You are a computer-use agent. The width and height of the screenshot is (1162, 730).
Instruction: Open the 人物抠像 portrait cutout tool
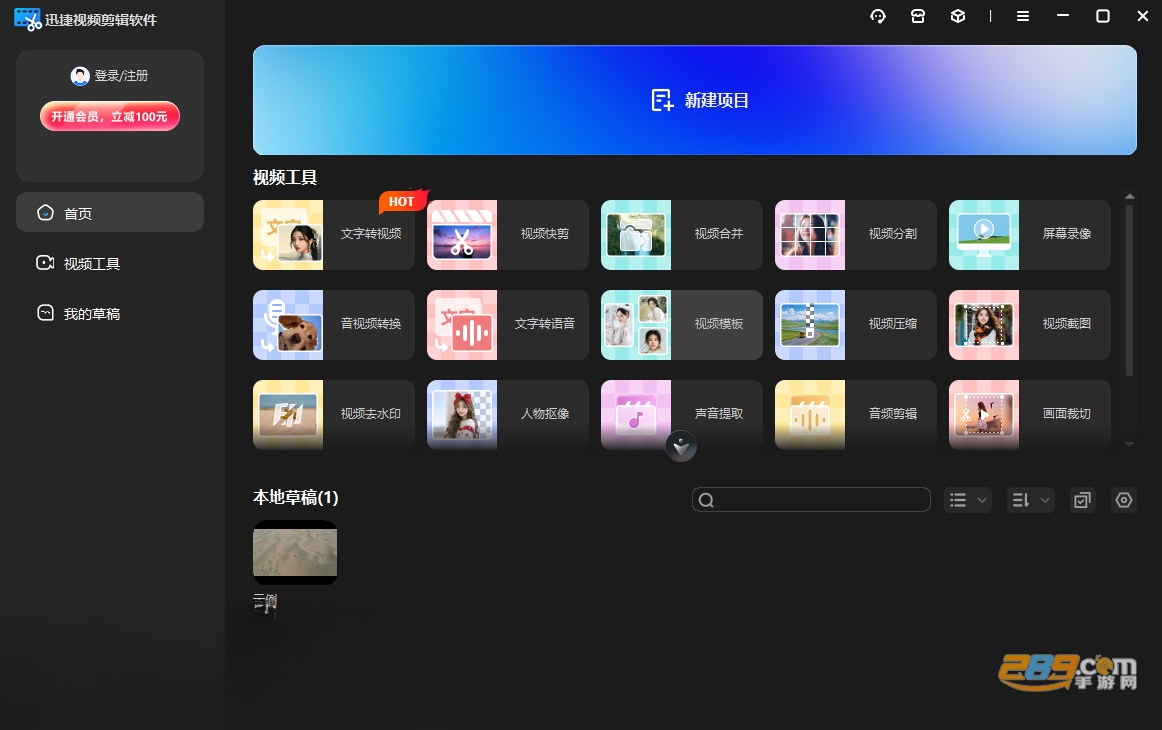click(x=508, y=415)
